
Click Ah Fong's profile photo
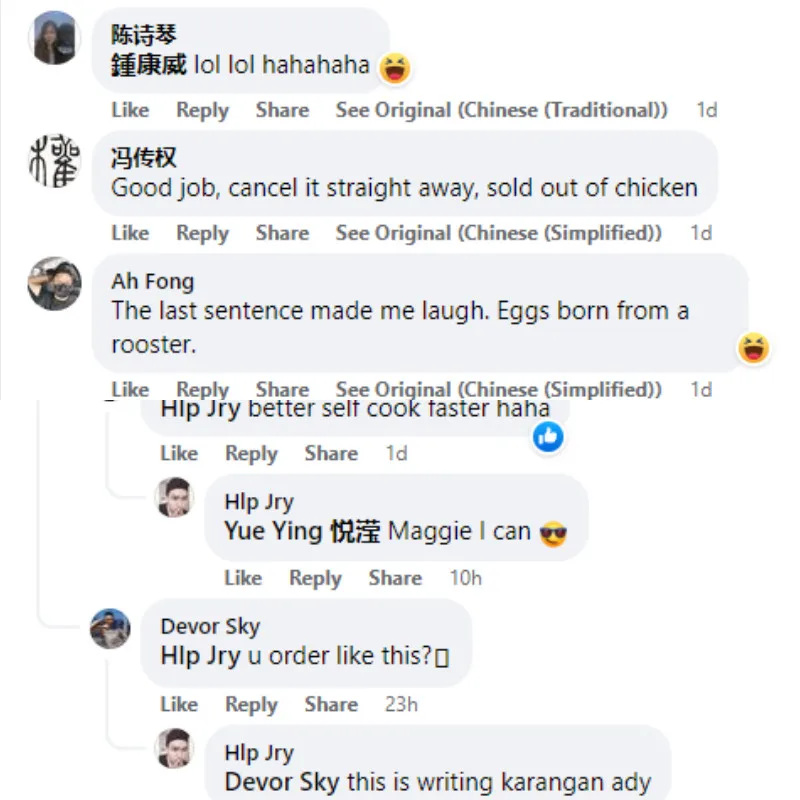(54, 284)
